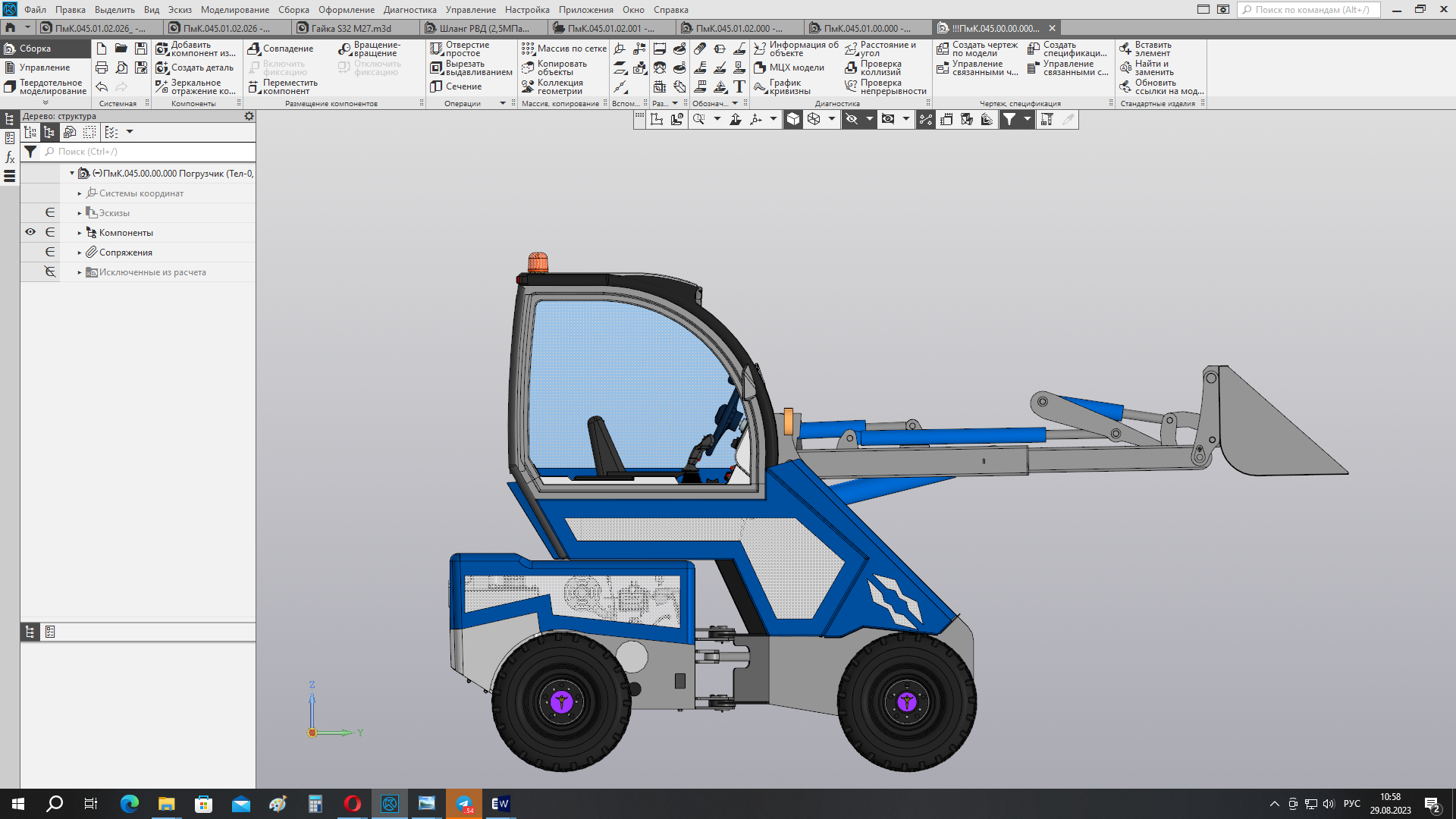Expand the Сопряжения tree node
This screenshot has height=819, width=1456.
coord(80,253)
